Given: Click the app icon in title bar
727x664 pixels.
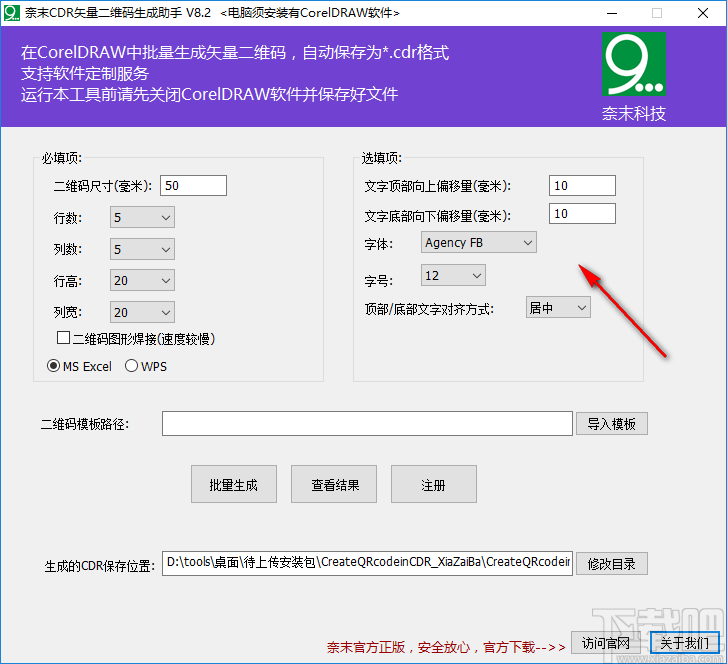Looking at the screenshot, I should point(12,13).
